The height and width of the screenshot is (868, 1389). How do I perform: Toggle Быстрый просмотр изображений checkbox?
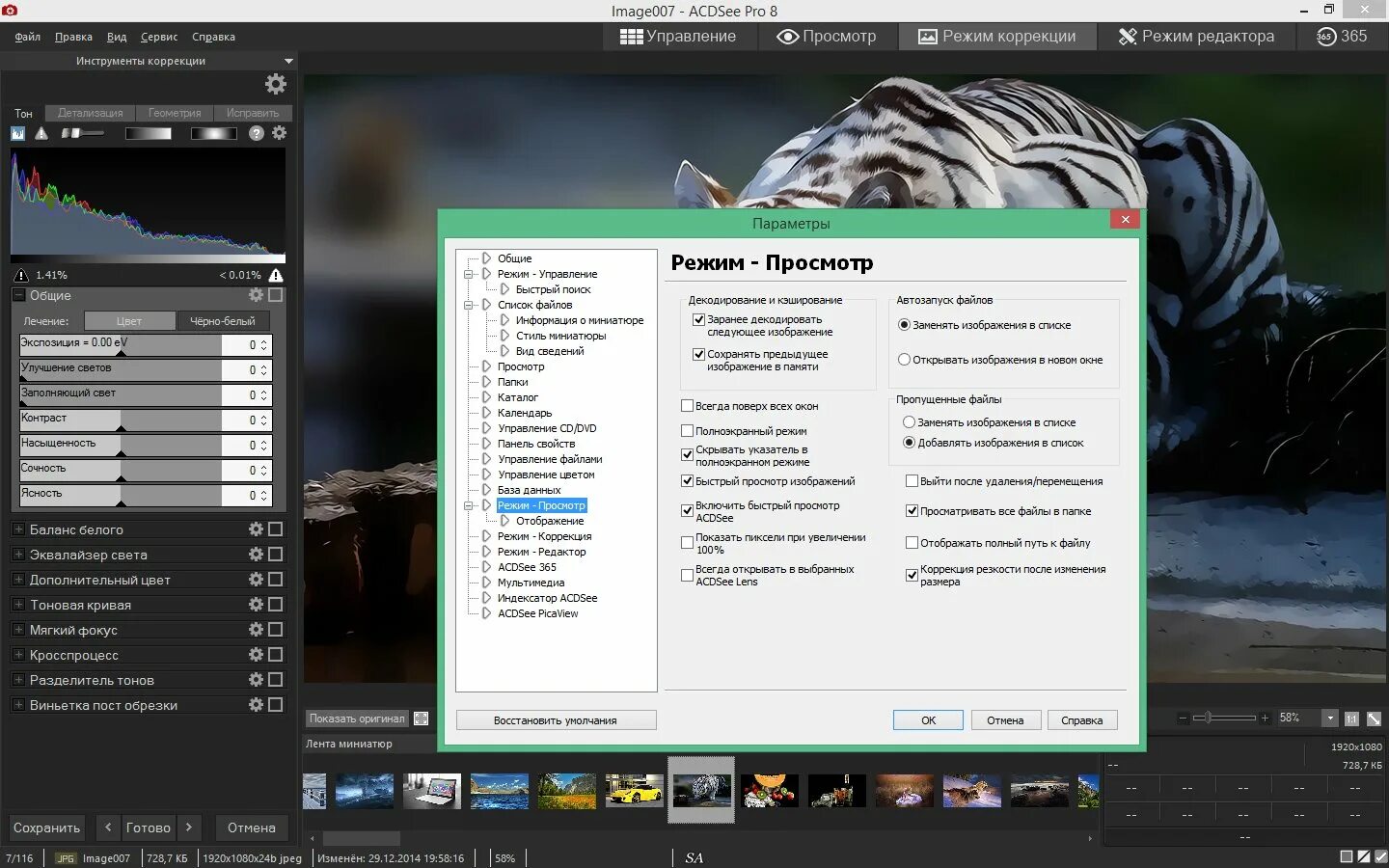coord(687,481)
